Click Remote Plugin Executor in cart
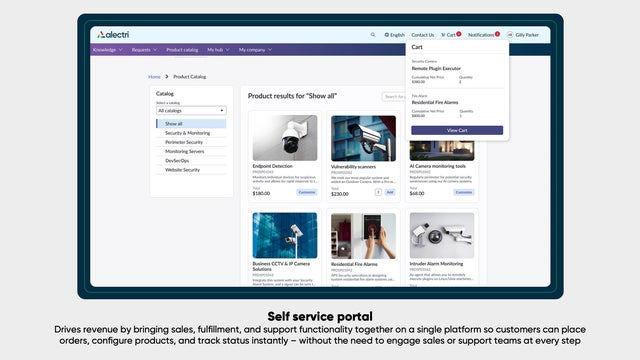 coord(436,69)
